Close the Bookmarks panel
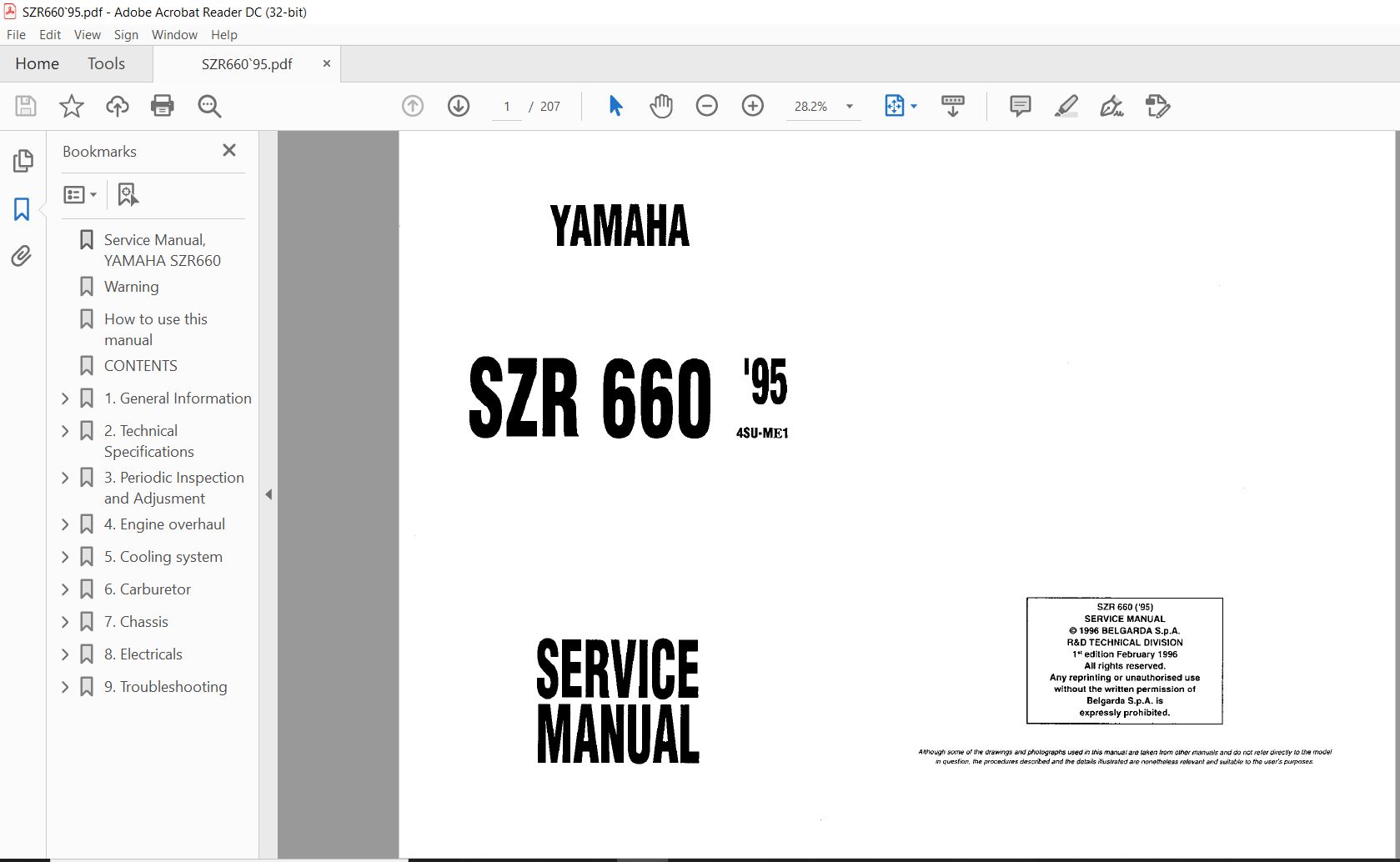This screenshot has width=1400, height=862. [229, 150]
